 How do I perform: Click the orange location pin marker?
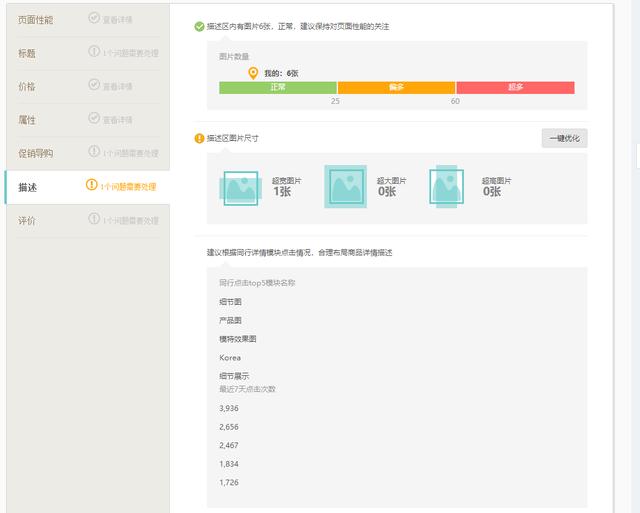(253, 73)
